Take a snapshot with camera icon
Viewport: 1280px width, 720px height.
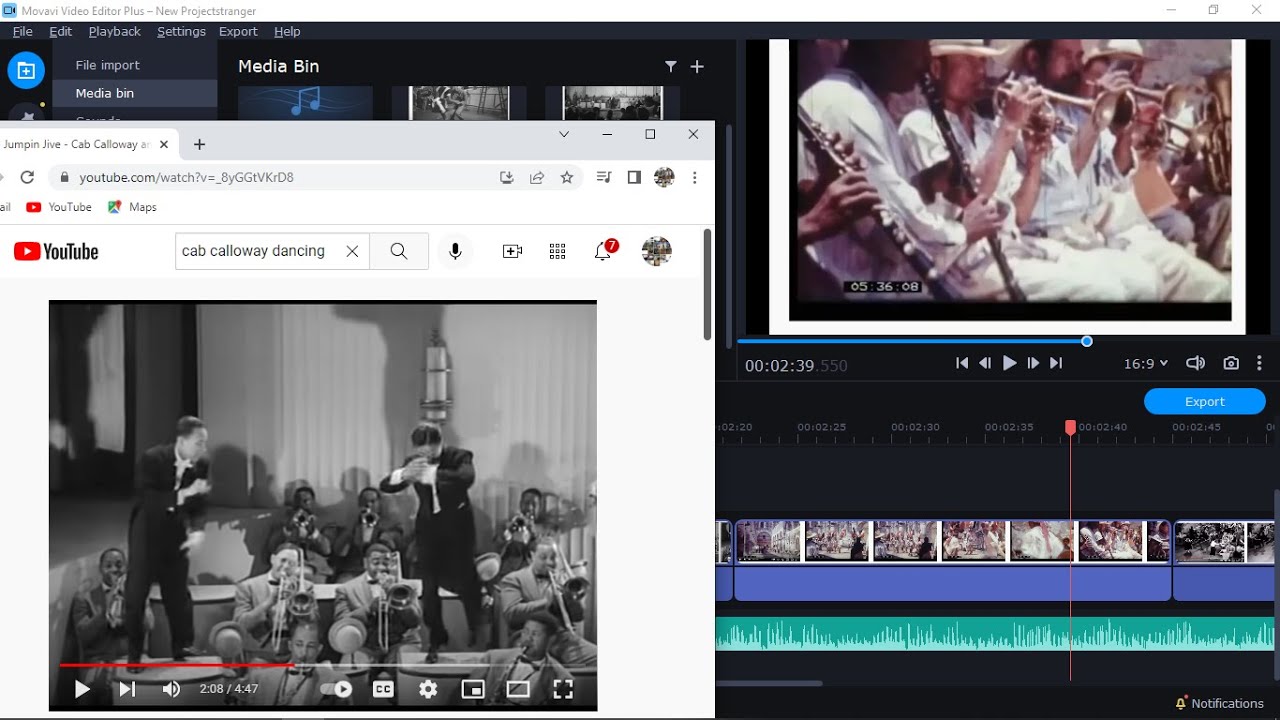click(x=1231, y=364)
